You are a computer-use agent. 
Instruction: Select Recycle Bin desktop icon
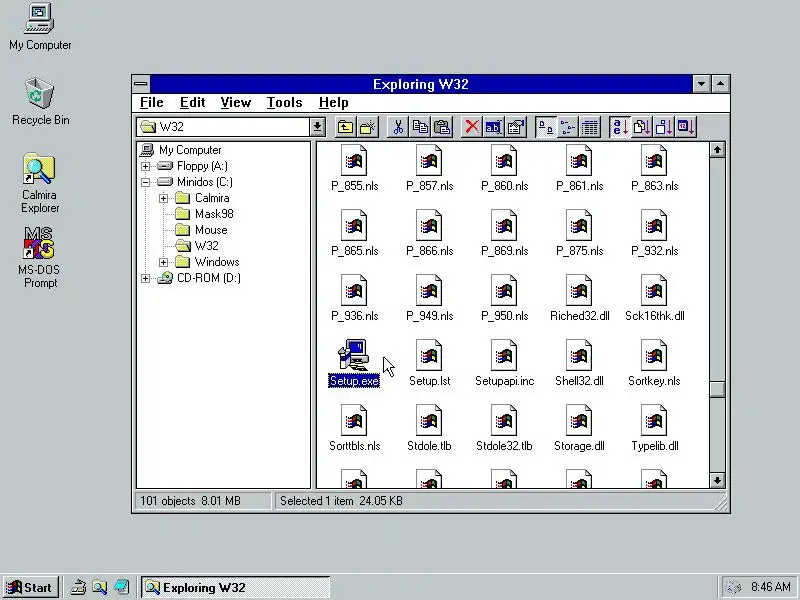pos(40,102)
